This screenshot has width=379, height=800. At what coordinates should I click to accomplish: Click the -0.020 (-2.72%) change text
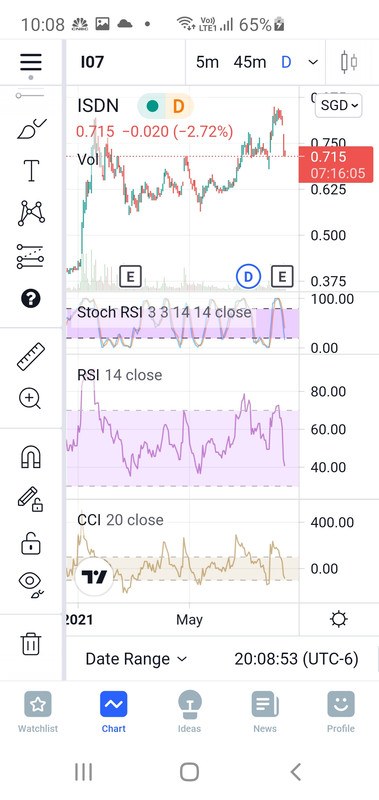pos(178,132)
